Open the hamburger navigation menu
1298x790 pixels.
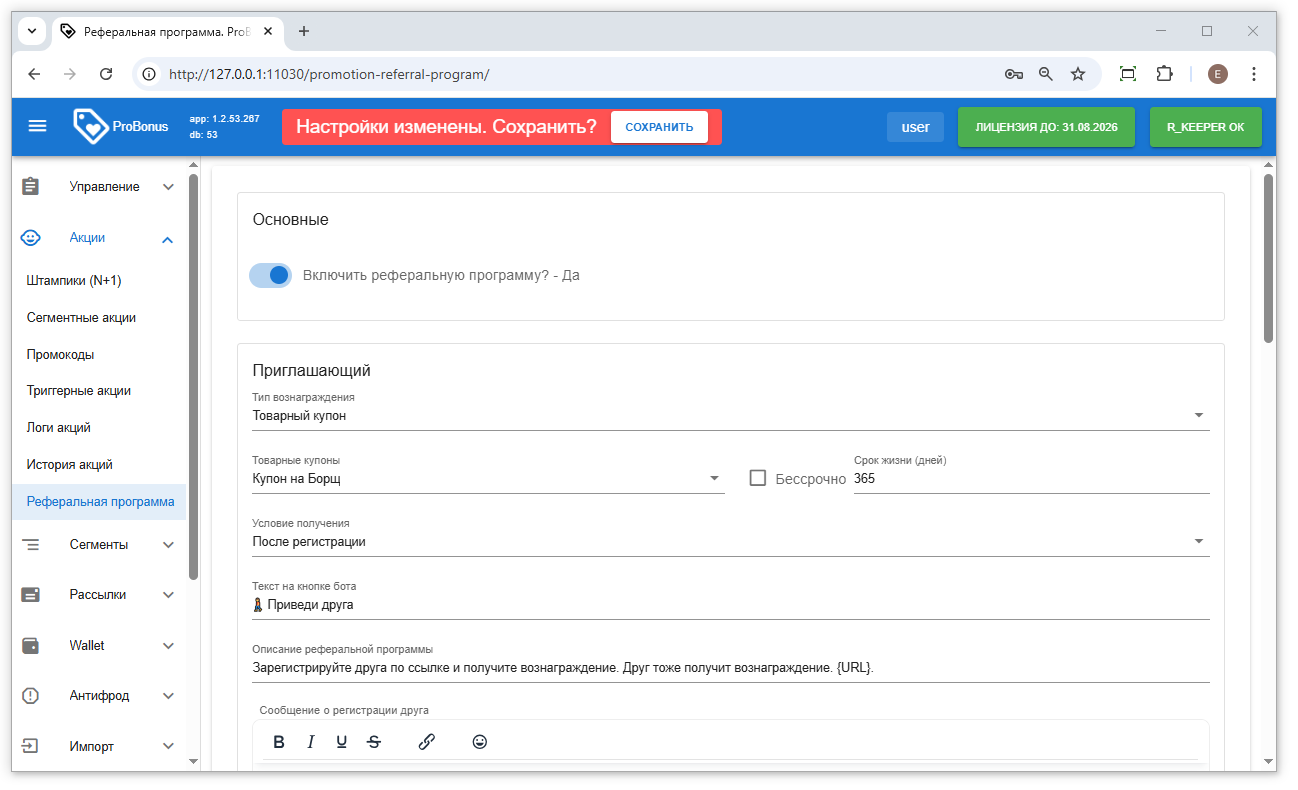[37, 127]
